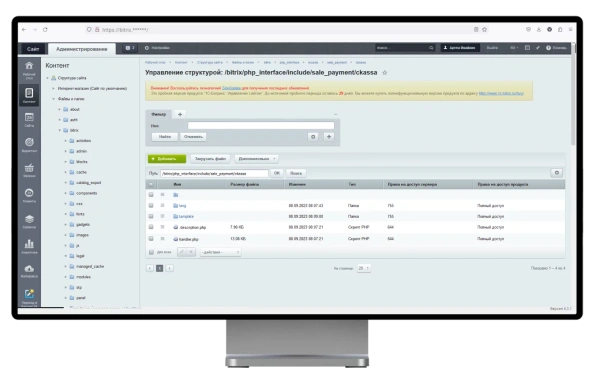Viewport: 600px width, 371px height.
Task: Expand the auth folder in tree
Action: [59, 120]
